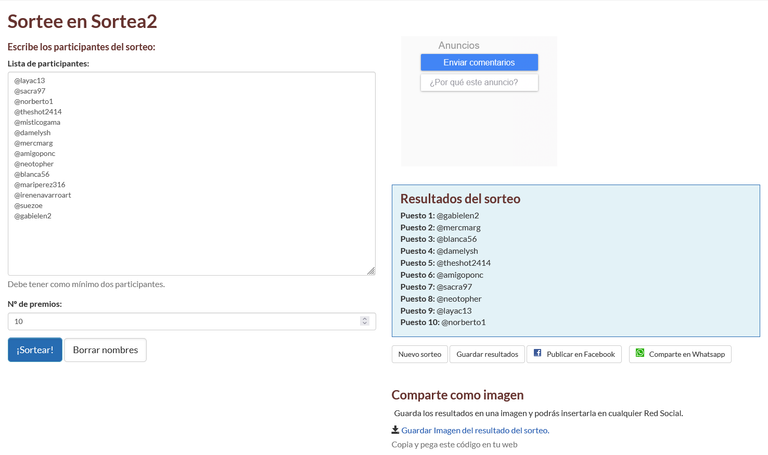768x455 pixels.
Task: Click participant @mariperez316 in list
Action: (40, 185)
